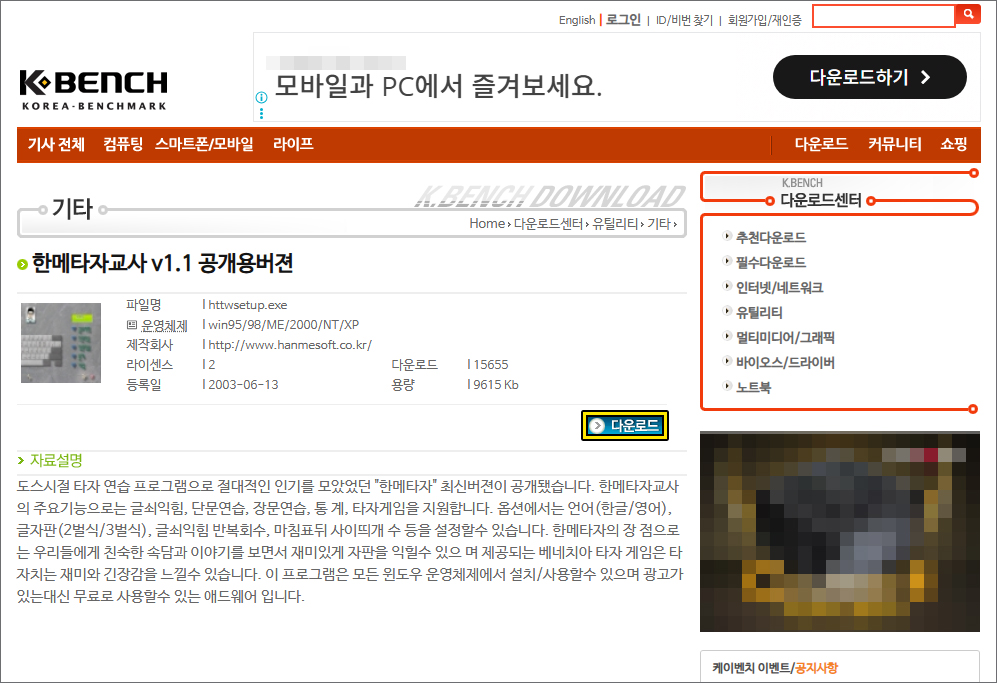Click the 자료설명 section heading
This screenshot has height=683, width=997.
click(56, 460)
